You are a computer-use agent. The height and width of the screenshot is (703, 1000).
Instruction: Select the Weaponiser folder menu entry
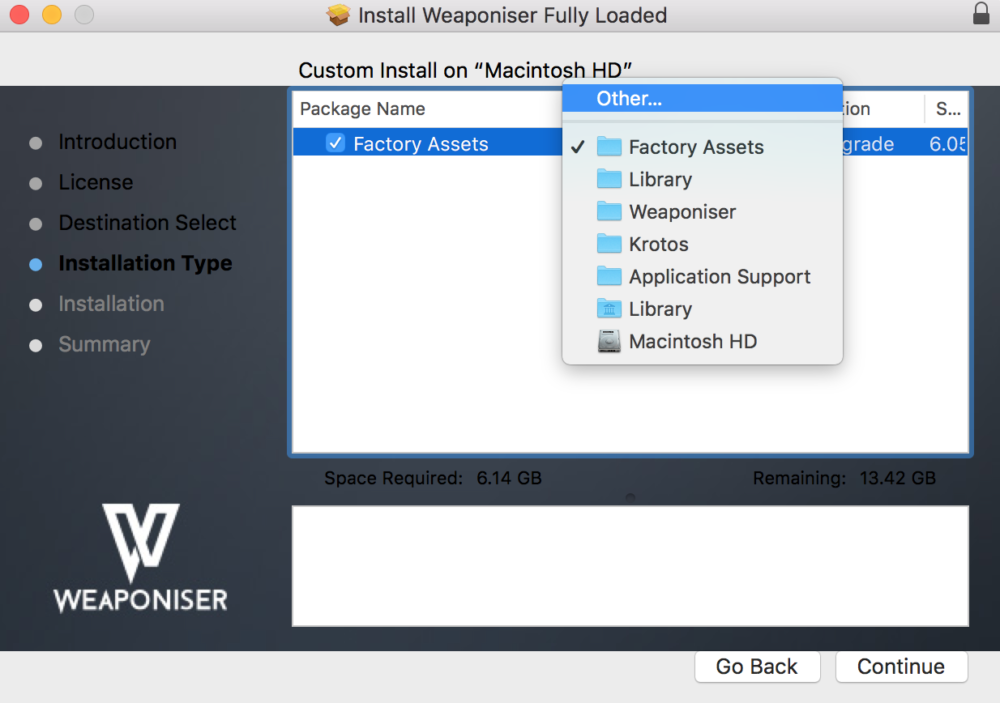pos(702,212)
